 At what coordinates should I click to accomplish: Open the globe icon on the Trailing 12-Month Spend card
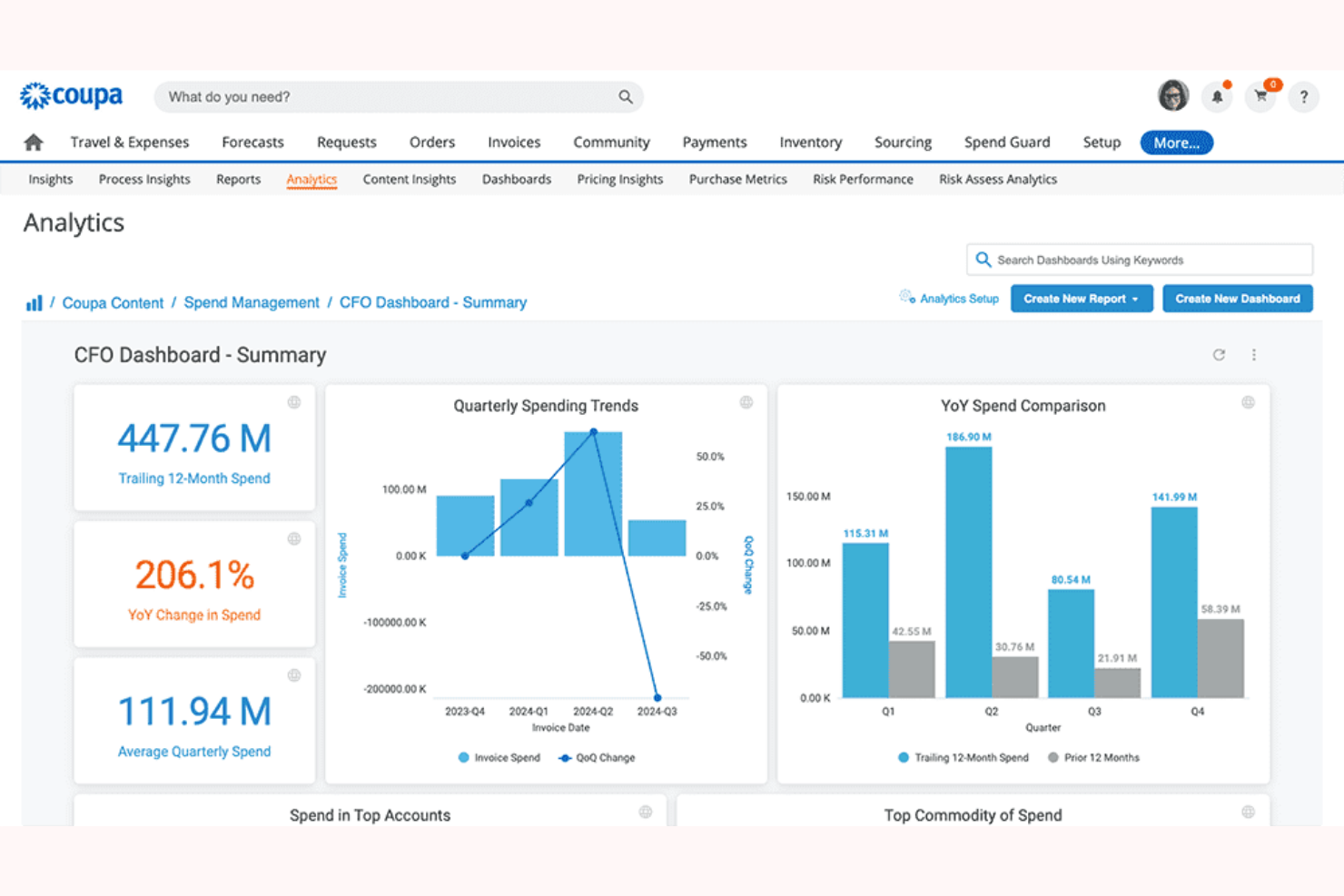click(x=294, y=402)
